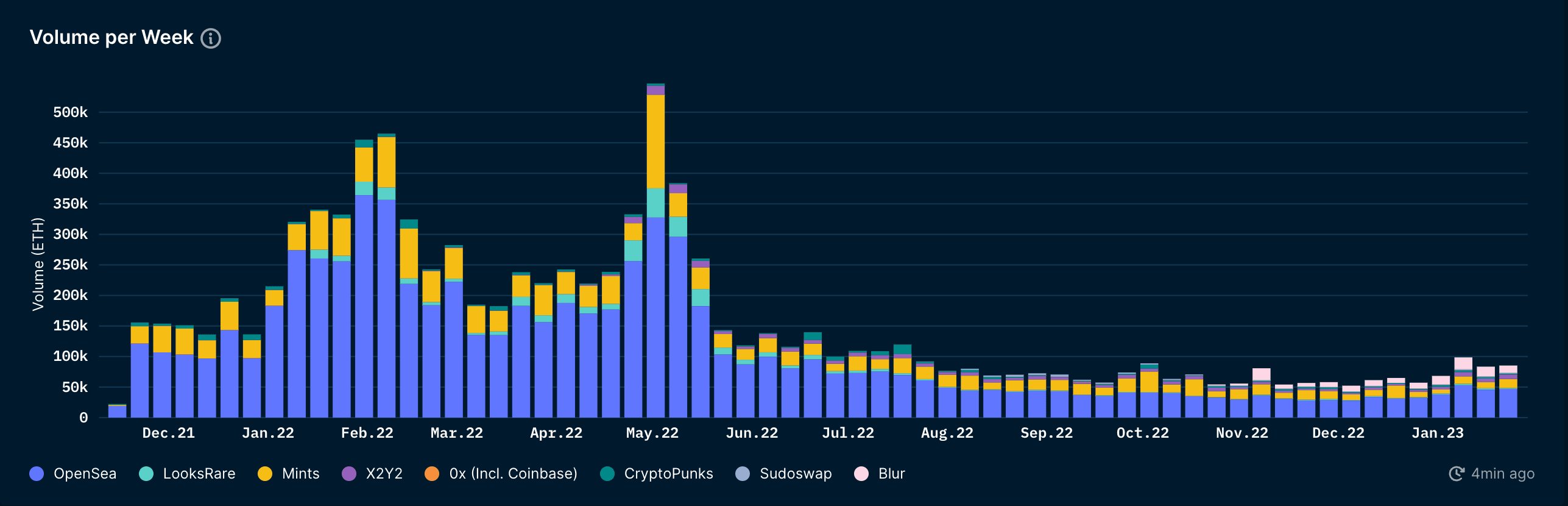Select the Sudoswap legend label
Viewport: 1568px width, 506px height.
pyautogui.click(x=795, y=474)
